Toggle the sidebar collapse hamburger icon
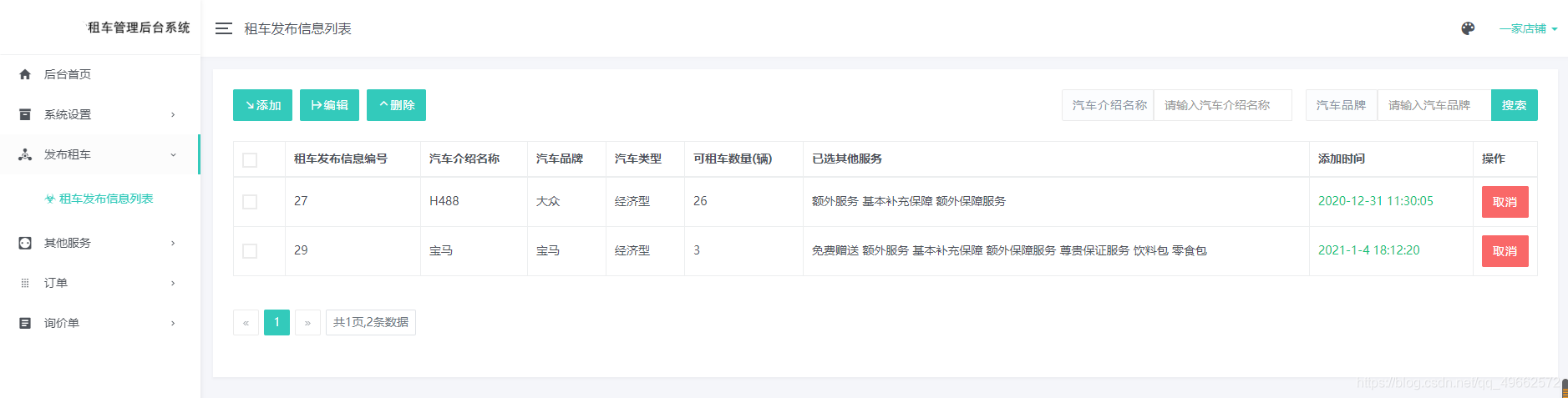 pos(223,28)
